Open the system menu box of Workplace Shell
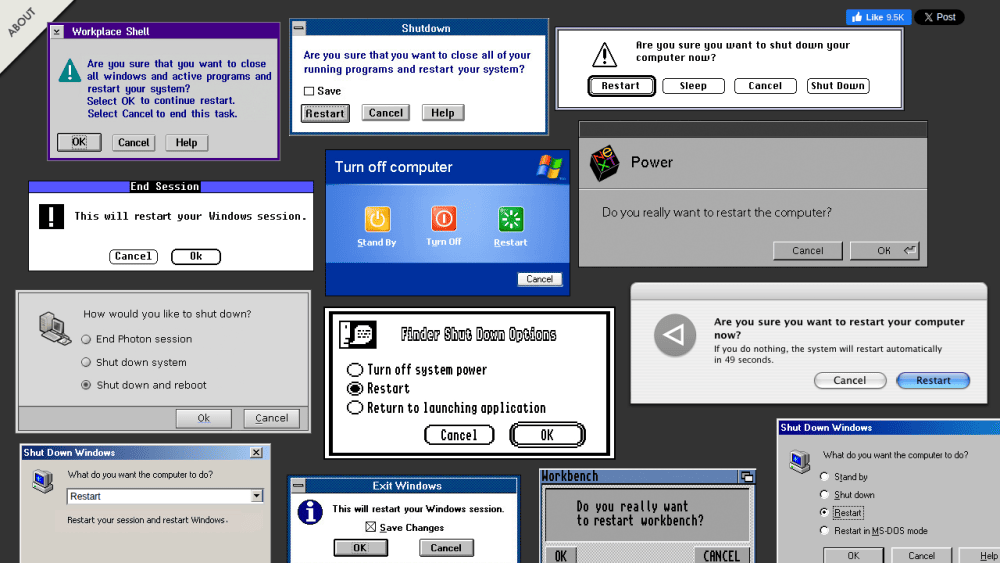 [57, 31]
